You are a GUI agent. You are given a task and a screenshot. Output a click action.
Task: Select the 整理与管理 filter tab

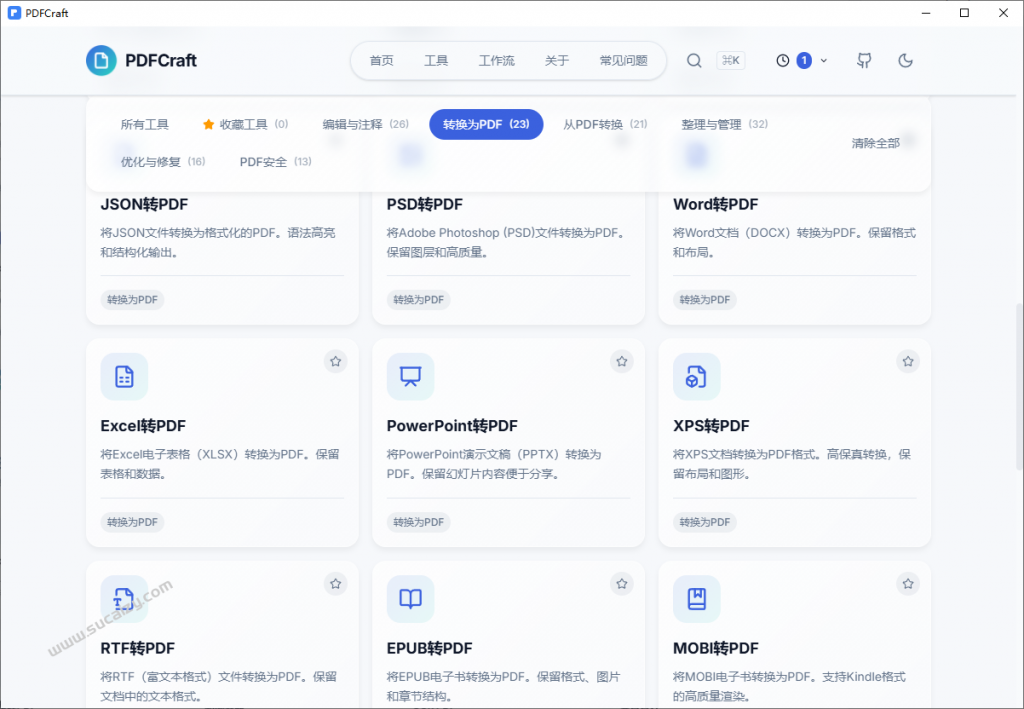click(724, 124)
